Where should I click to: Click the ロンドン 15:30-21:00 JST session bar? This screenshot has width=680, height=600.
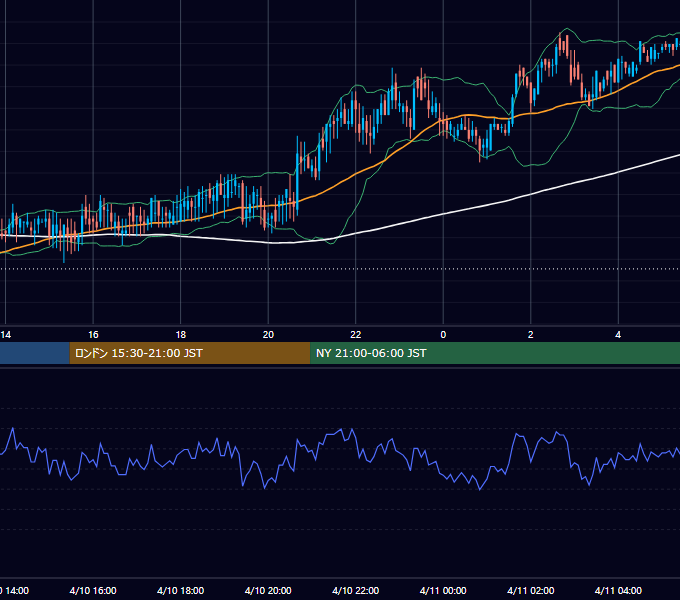(190, 353)
